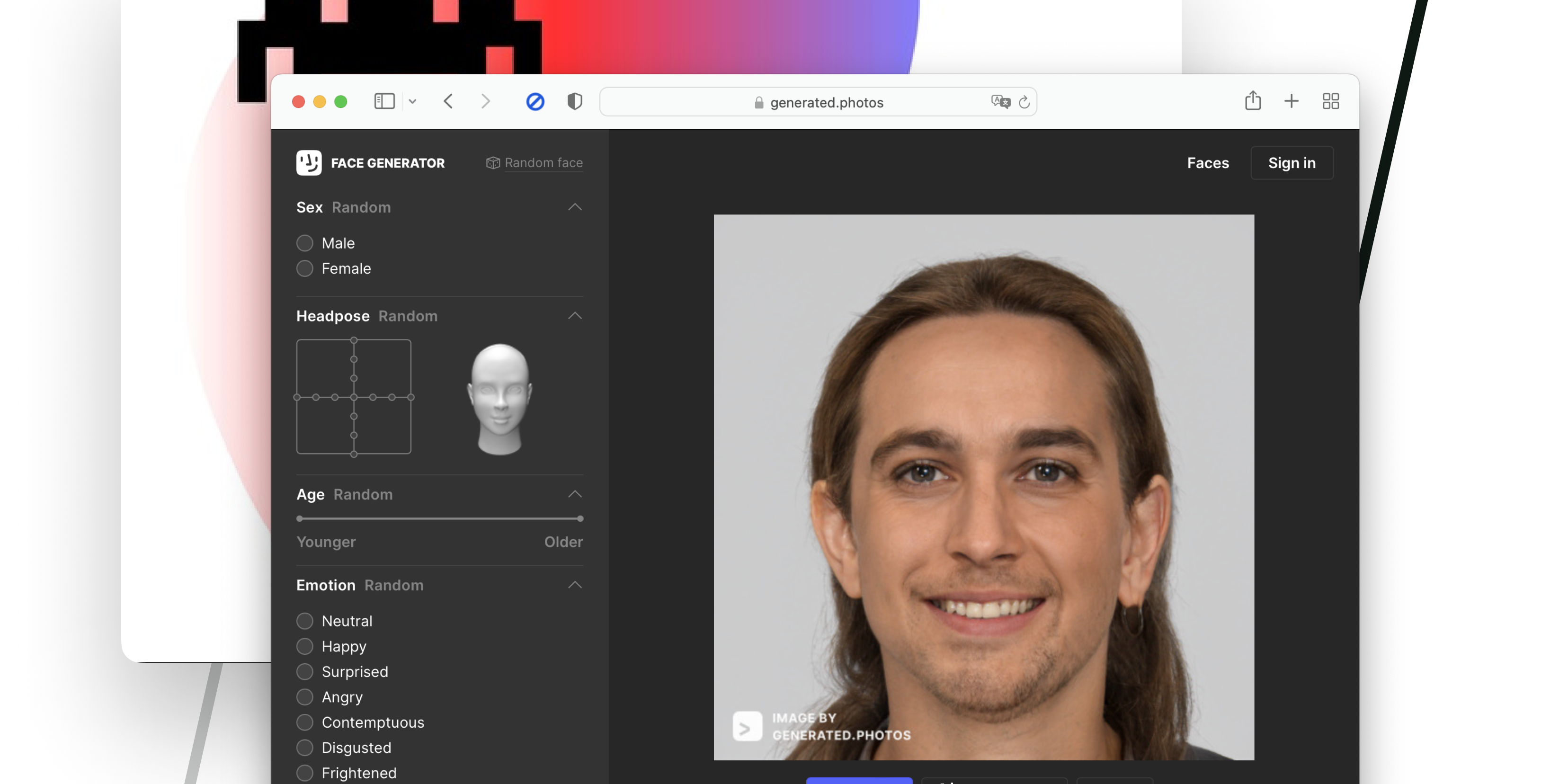Viewport: 1568px width, 784px height.
Task: Click the Older end of age slider
Action: 580,518
